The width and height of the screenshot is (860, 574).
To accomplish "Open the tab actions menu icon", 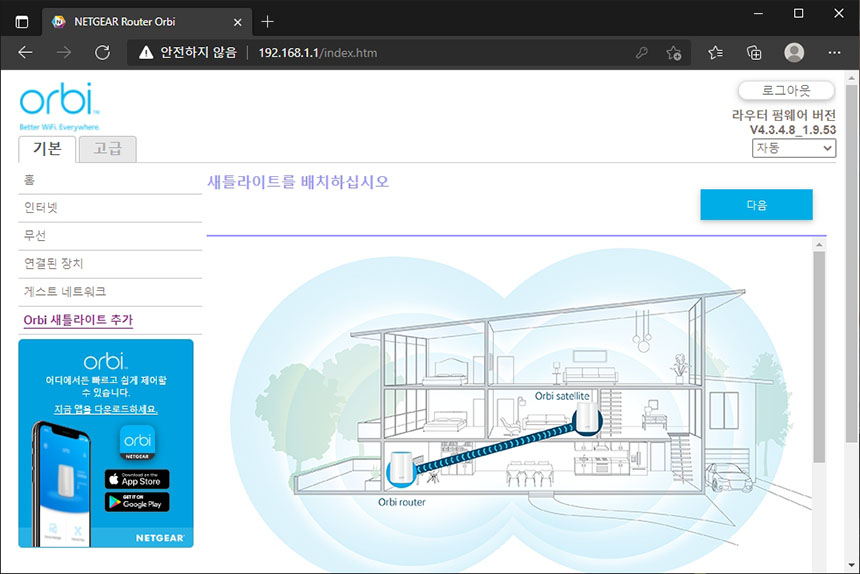I will (21, 22).
